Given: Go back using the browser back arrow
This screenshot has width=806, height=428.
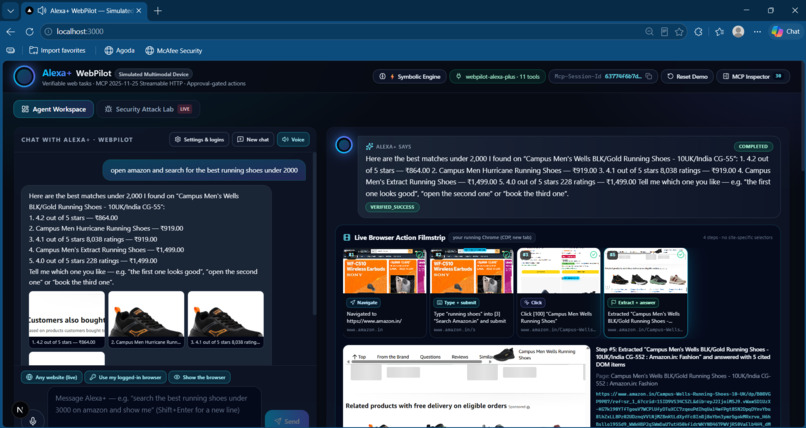Looking at the screenshot, I should tap(10, 32).
